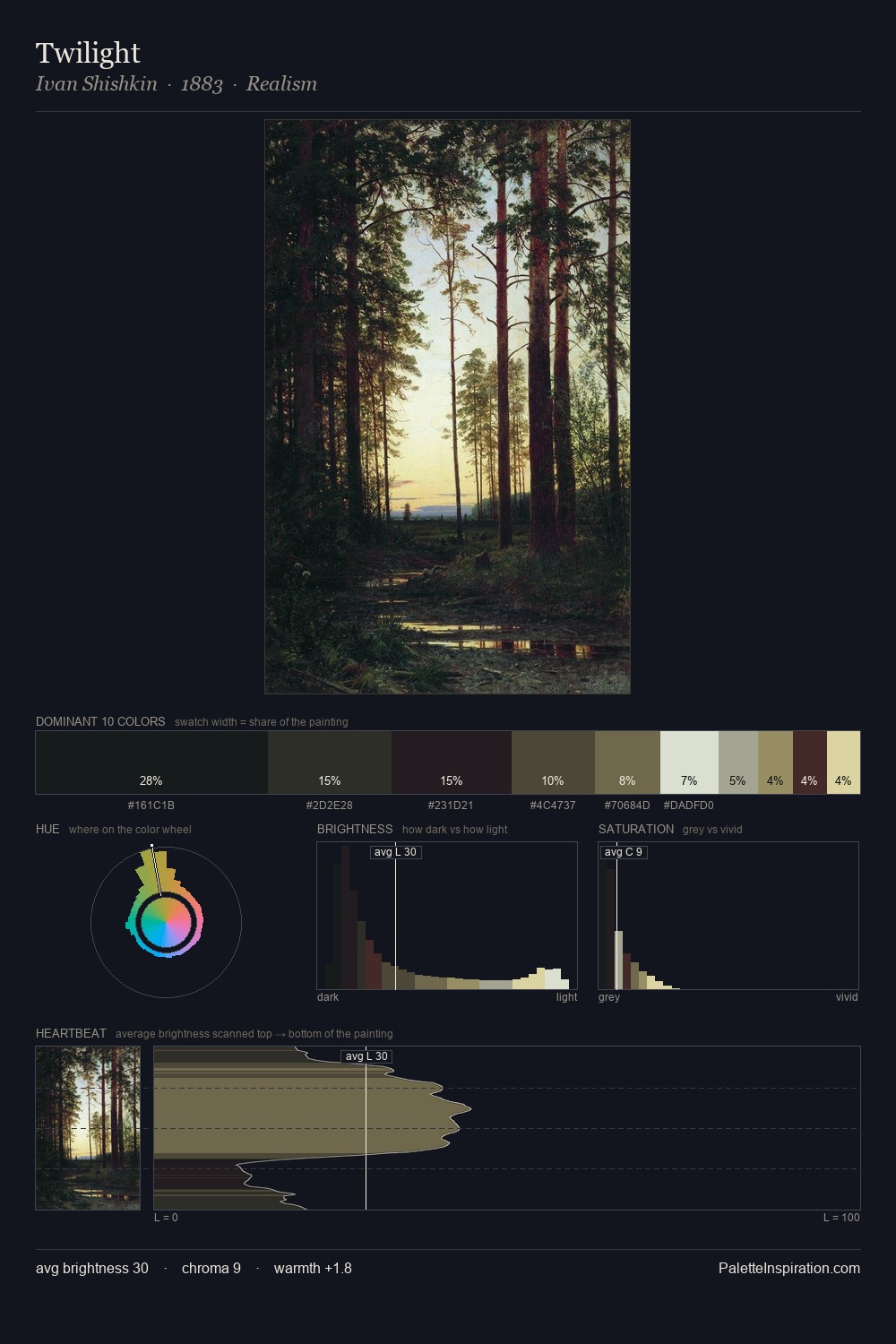Pick the 10% swatch #4C4737
The width and height of the screenshot is (896, 1344).
[x=553, y=762]
